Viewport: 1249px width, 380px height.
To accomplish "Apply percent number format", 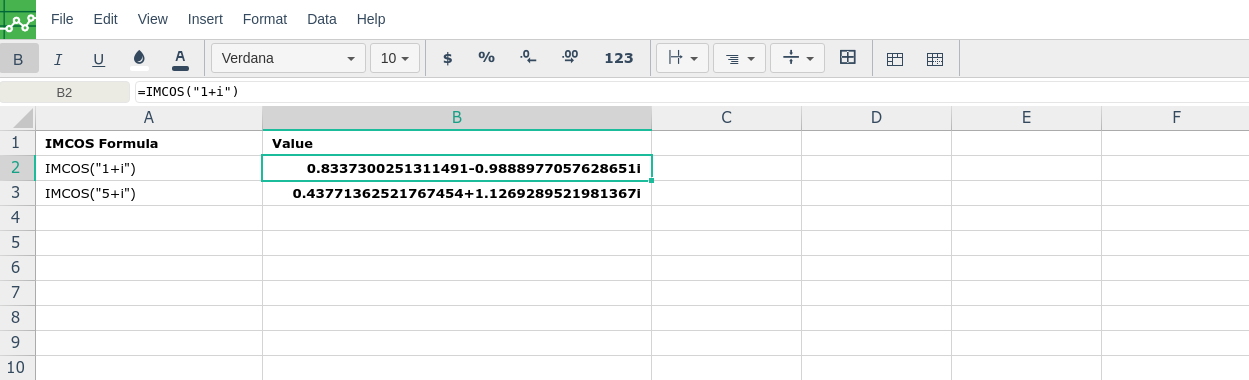I will pyautogui.click(x=486, y=58).
